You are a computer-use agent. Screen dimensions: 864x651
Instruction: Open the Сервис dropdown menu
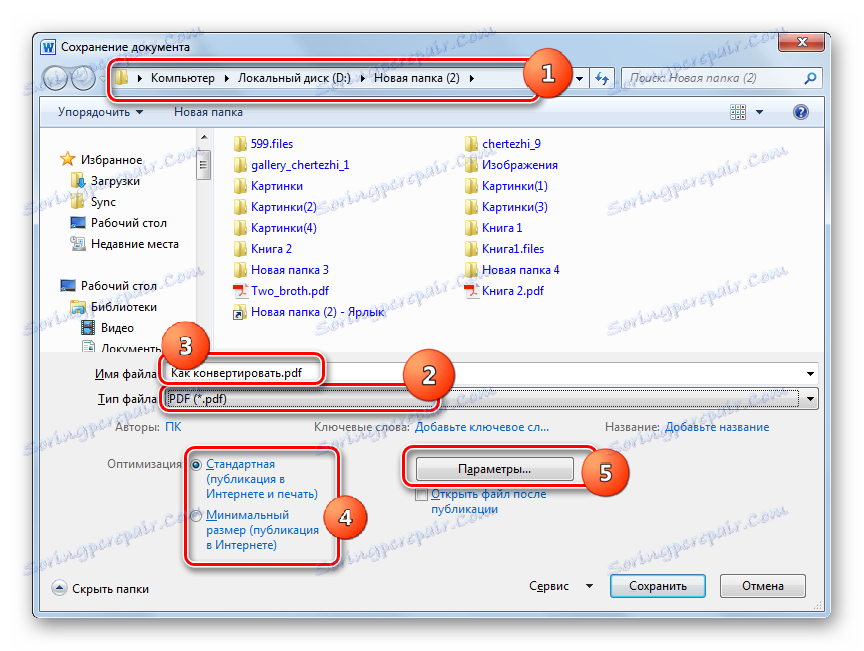coord(561,586)
